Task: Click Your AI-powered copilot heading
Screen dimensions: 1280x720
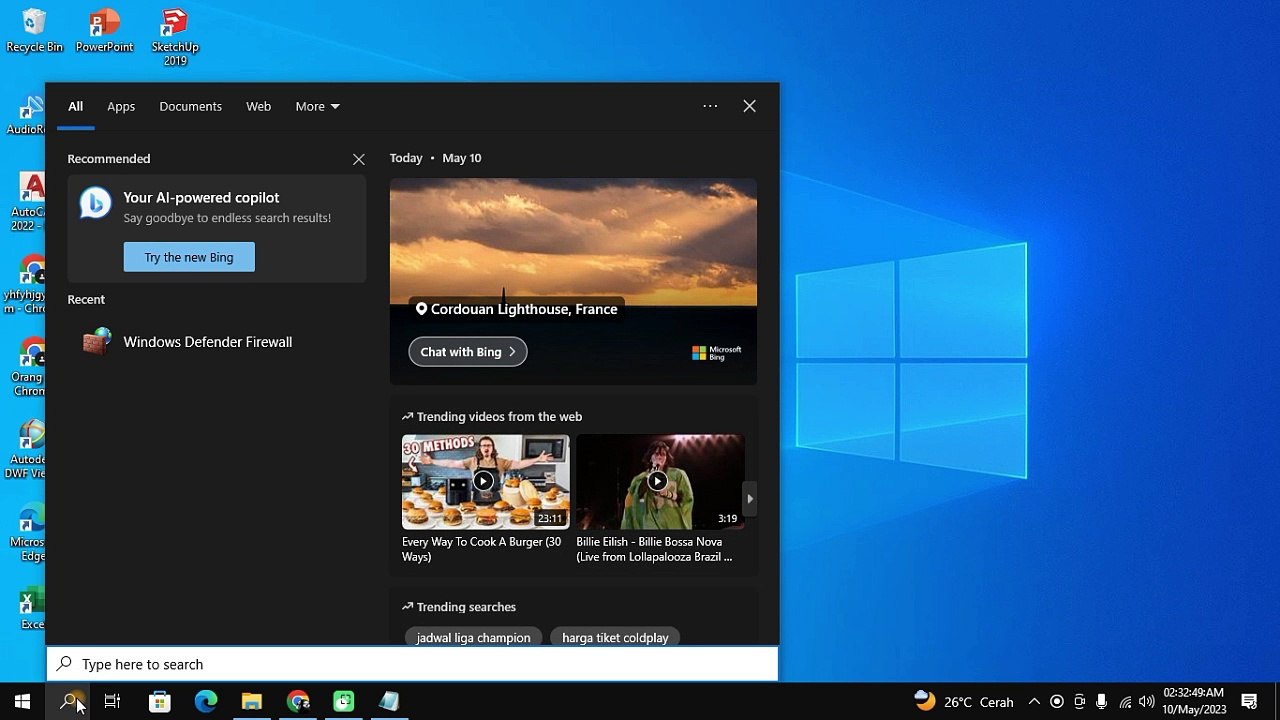Action: (x=201, y=198)
